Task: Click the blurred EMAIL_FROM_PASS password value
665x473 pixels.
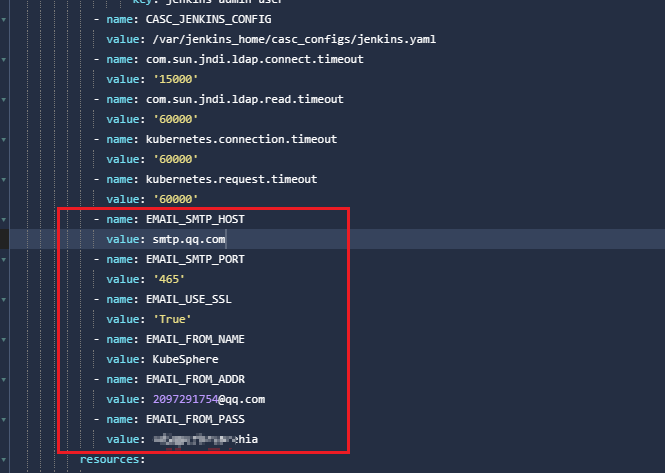Action: click(205, 439)
